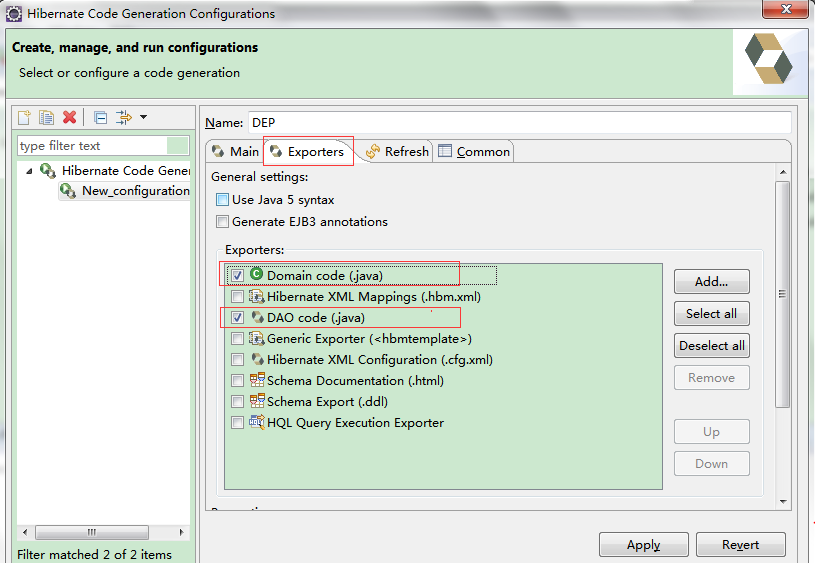Check Generic Exporter (<hbmtemplate>) checkbox
Screen dimensions: 815x563
(x=238, y=339)
